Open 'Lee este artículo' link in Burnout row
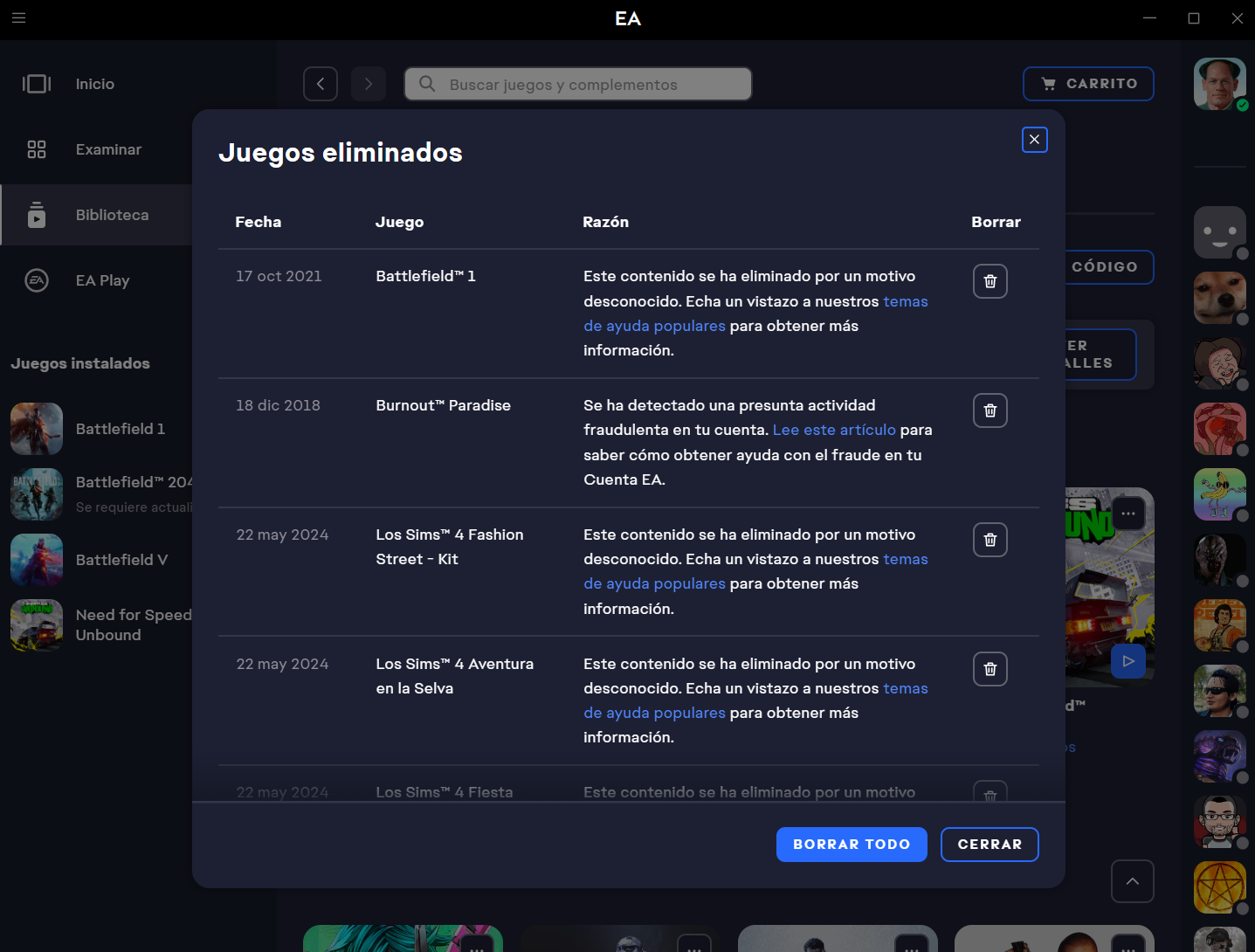 coord(834,430)
